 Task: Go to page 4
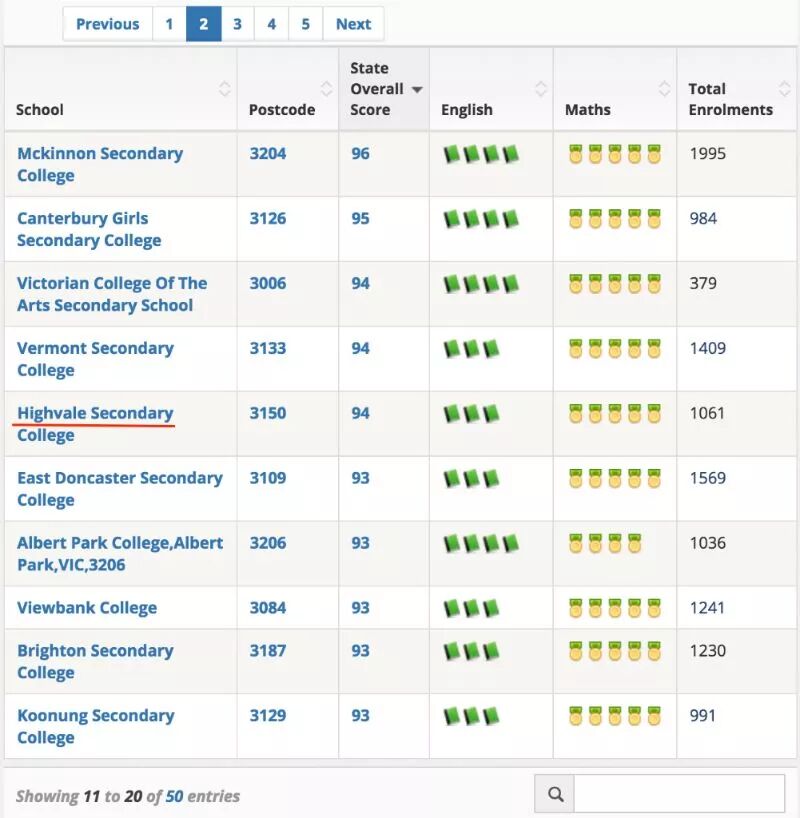(x=271, y=24)
